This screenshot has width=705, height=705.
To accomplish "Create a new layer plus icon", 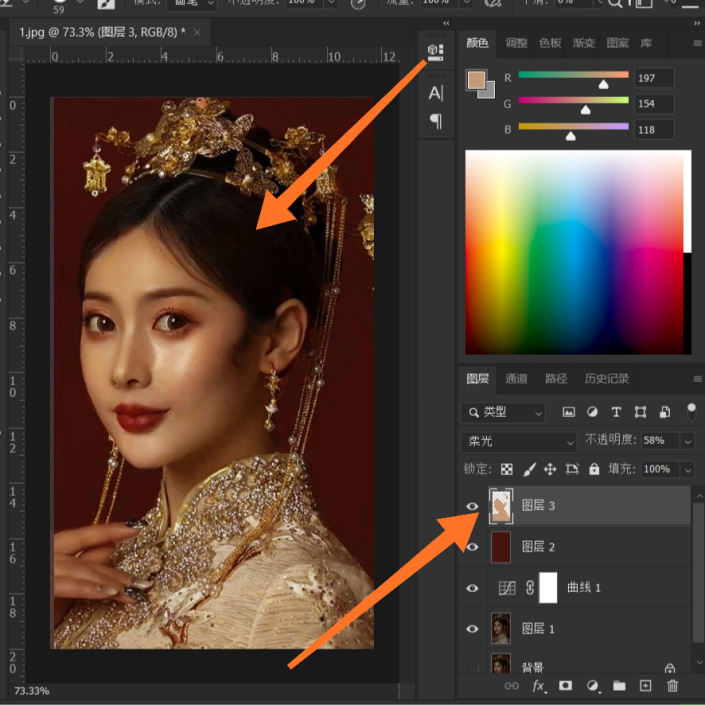I will click(645, 686).
